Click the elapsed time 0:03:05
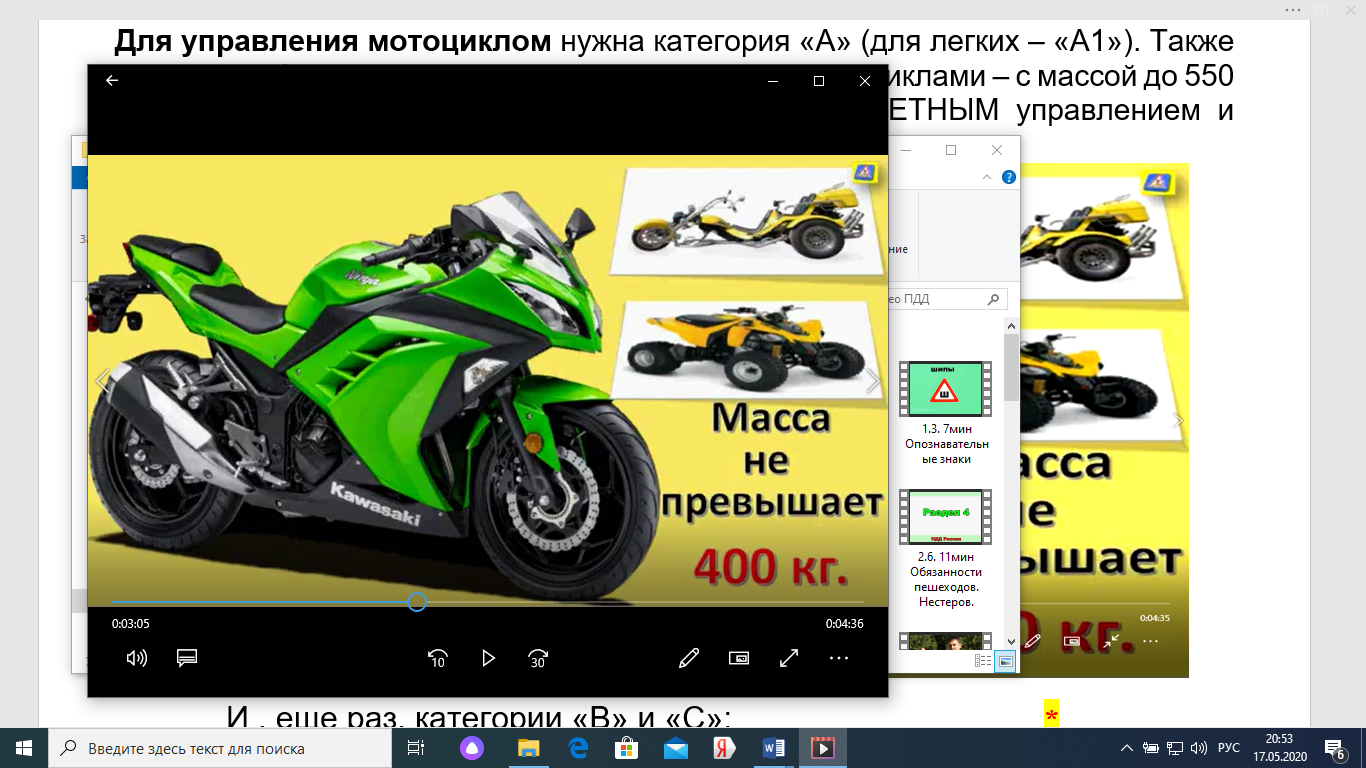Image resolution: width=1366 pixels, height=768 pixels. pos(131,624)
